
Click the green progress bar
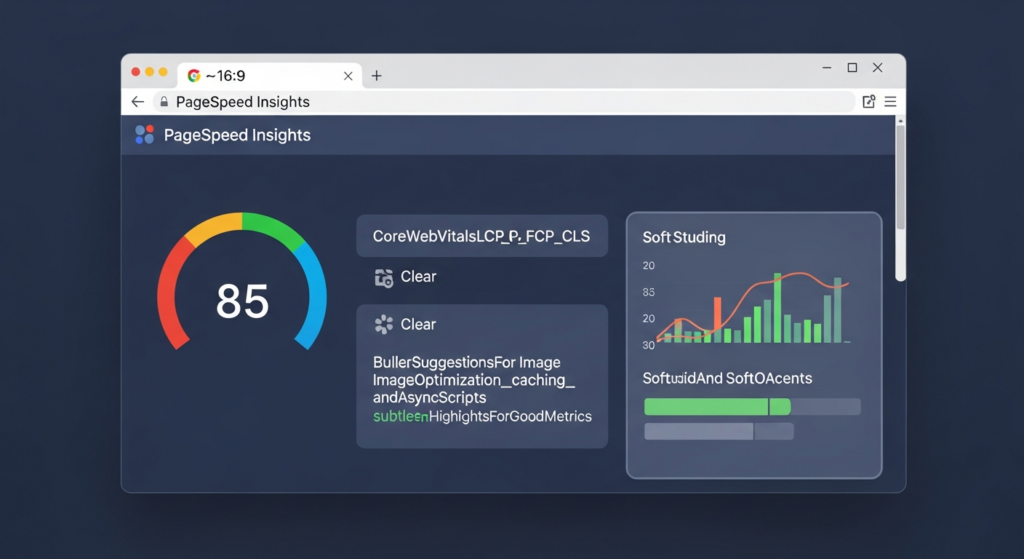click(x=717, y=407)
